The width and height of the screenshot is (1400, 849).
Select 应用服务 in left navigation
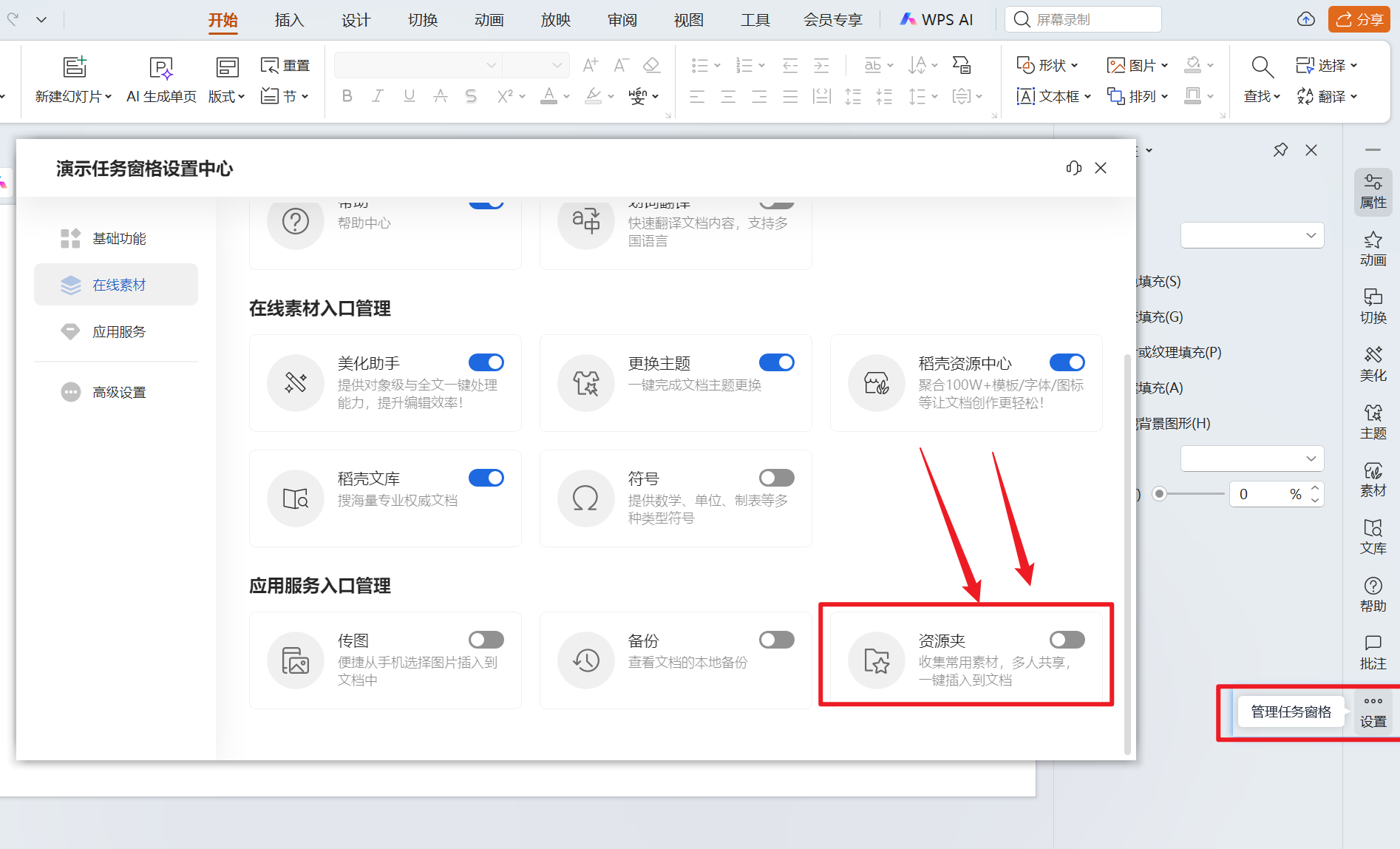[x=118, y=331]
